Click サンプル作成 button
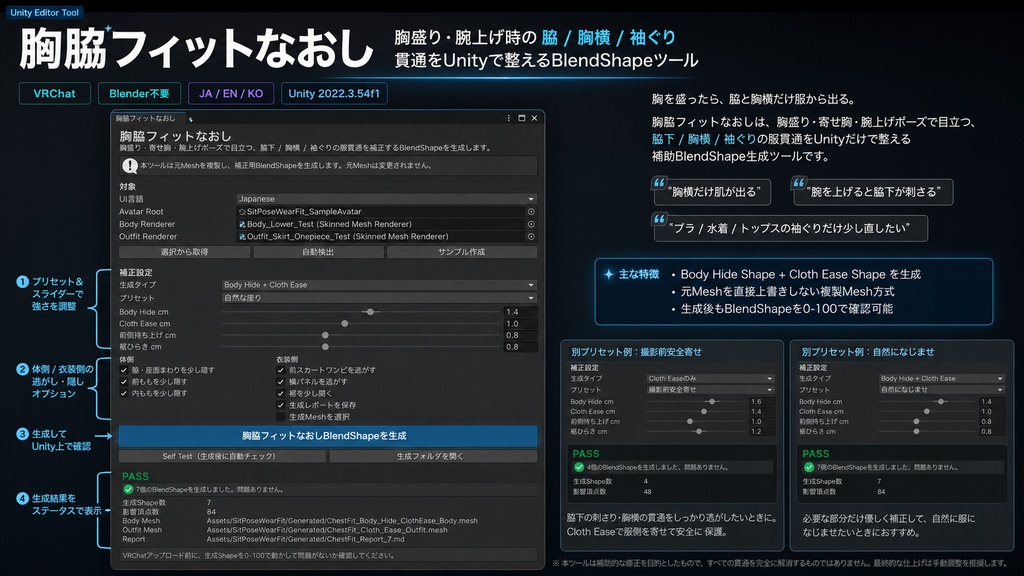1024x576 pixels. (462, 252)
